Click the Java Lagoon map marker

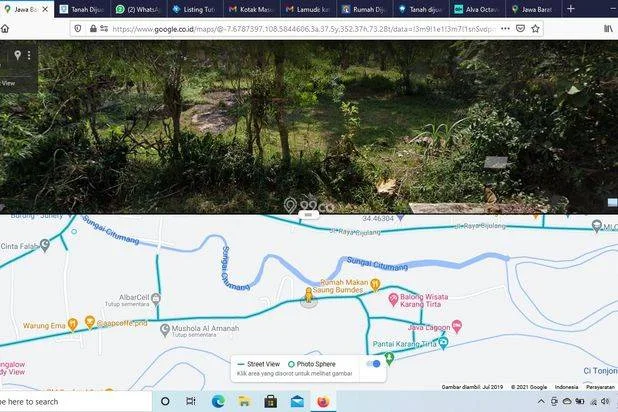click(x=457, y=326)
